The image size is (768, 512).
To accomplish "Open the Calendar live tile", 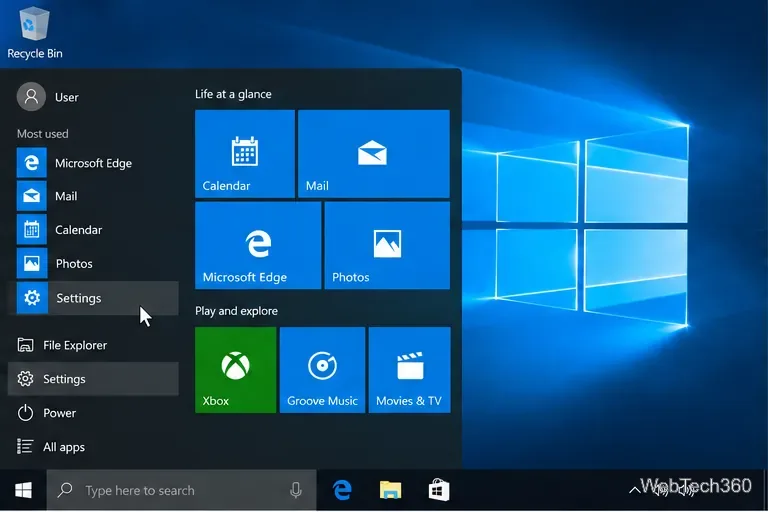I will click(x=245, y=154).
